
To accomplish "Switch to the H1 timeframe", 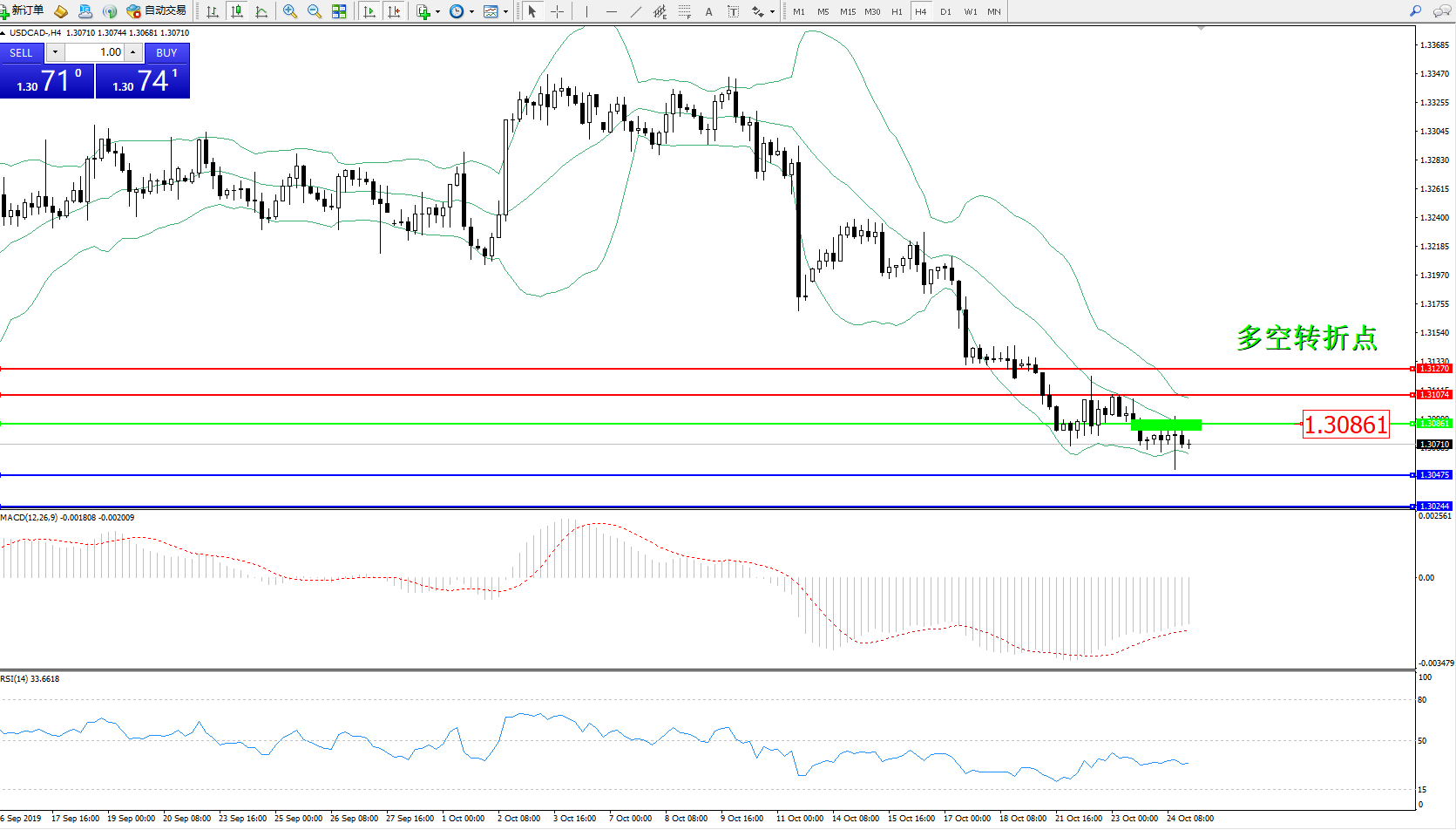I will [x=897, y=11].
